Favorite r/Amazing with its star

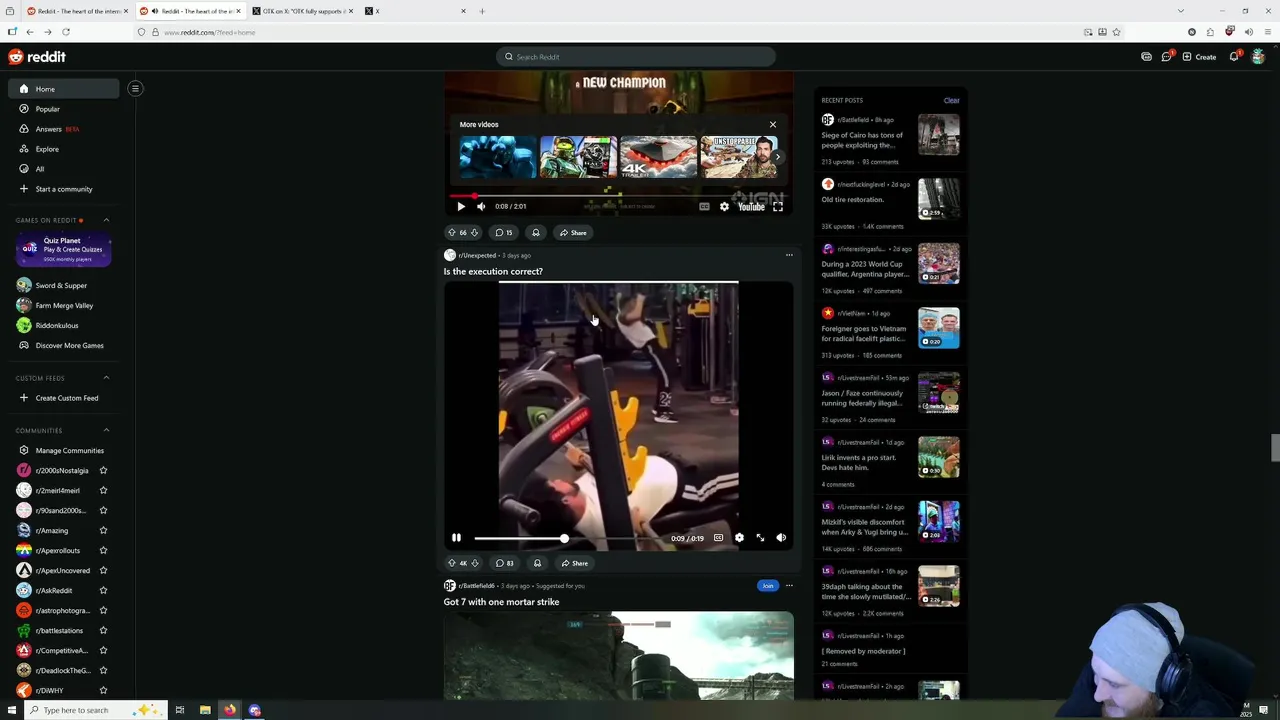(103, 531)
